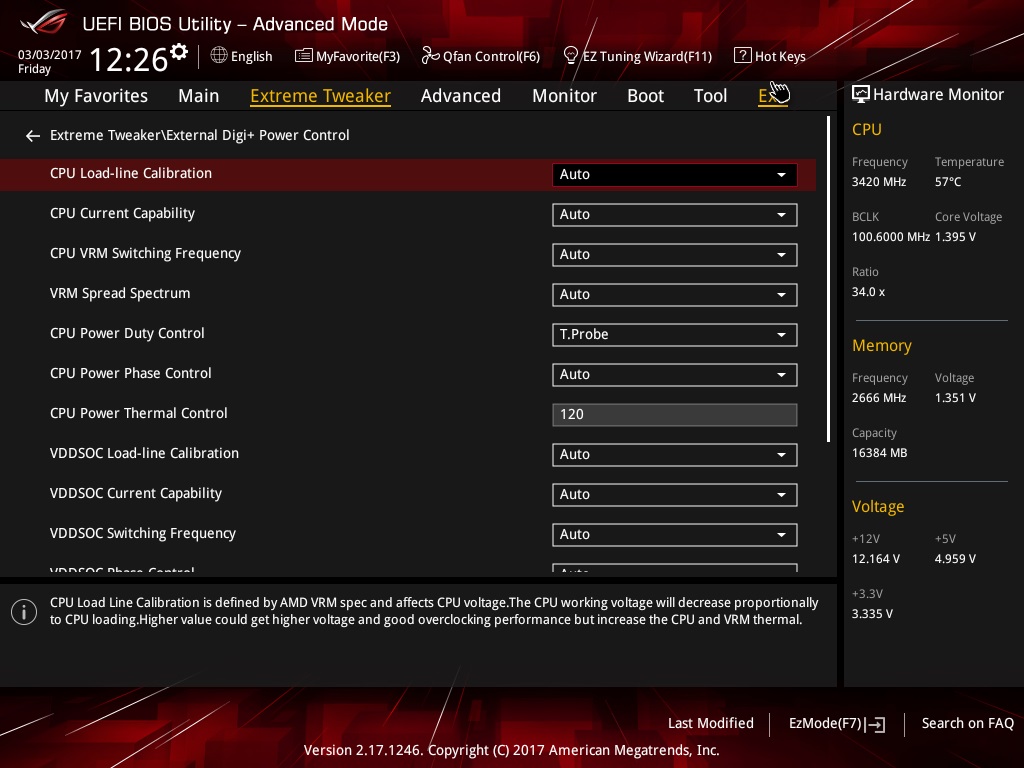Select CPU VRM Switching Frequency label
Screen dimensions: 1024x768
click(x=145, y=253)
